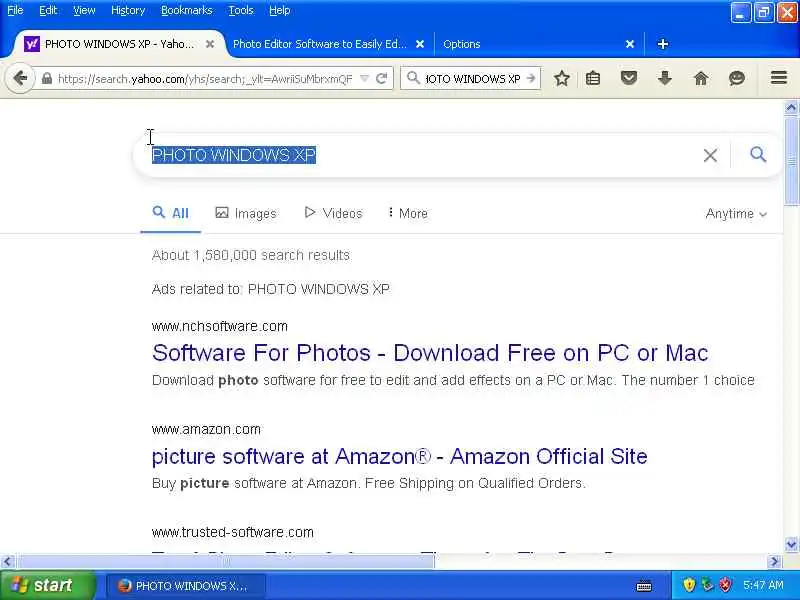This screenshot has width=800, height=600.
Task: Go to the Home page icon
Action: click(x=701, y=79)
